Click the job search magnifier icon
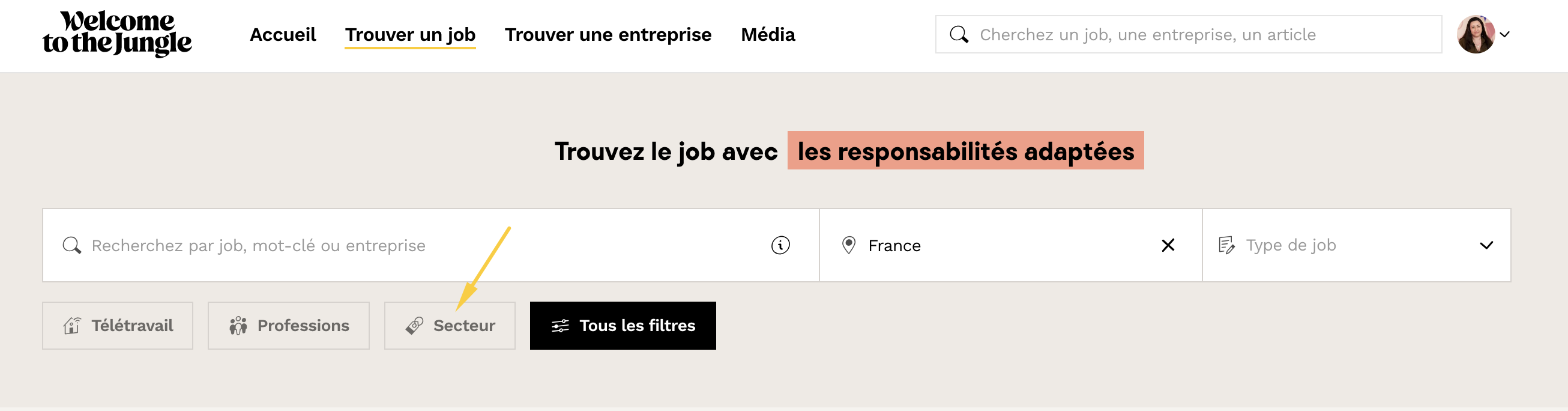Screen dimensions: 1568x411 pyautogui.click(x=72, y=245)
